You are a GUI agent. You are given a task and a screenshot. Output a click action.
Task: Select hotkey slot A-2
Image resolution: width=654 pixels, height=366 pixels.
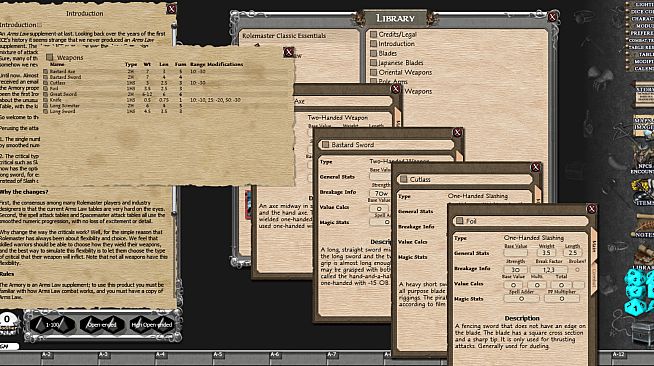click(x=46, y=354)
